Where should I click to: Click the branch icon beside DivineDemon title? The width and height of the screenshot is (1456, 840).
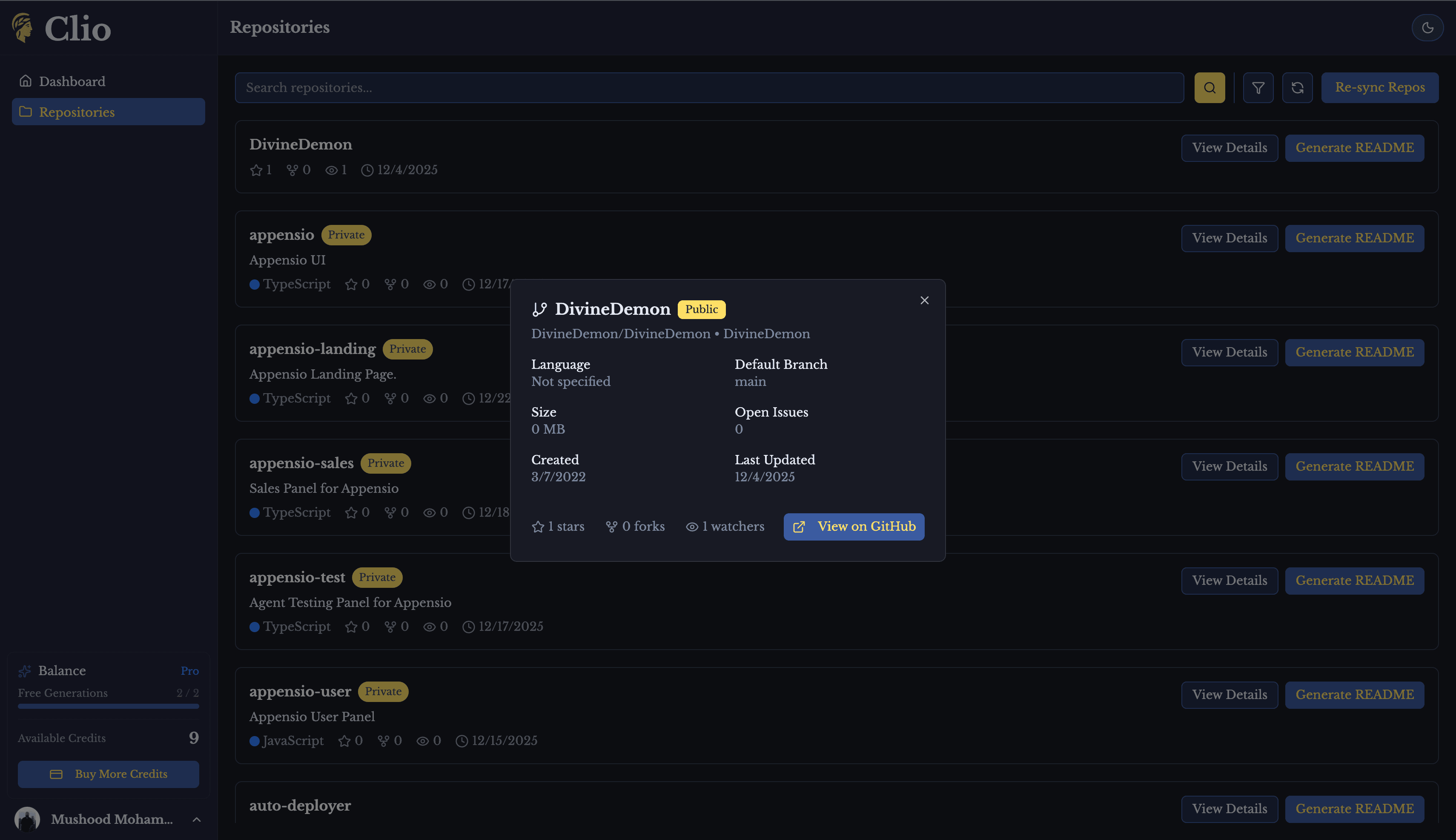tap(540, 309)
